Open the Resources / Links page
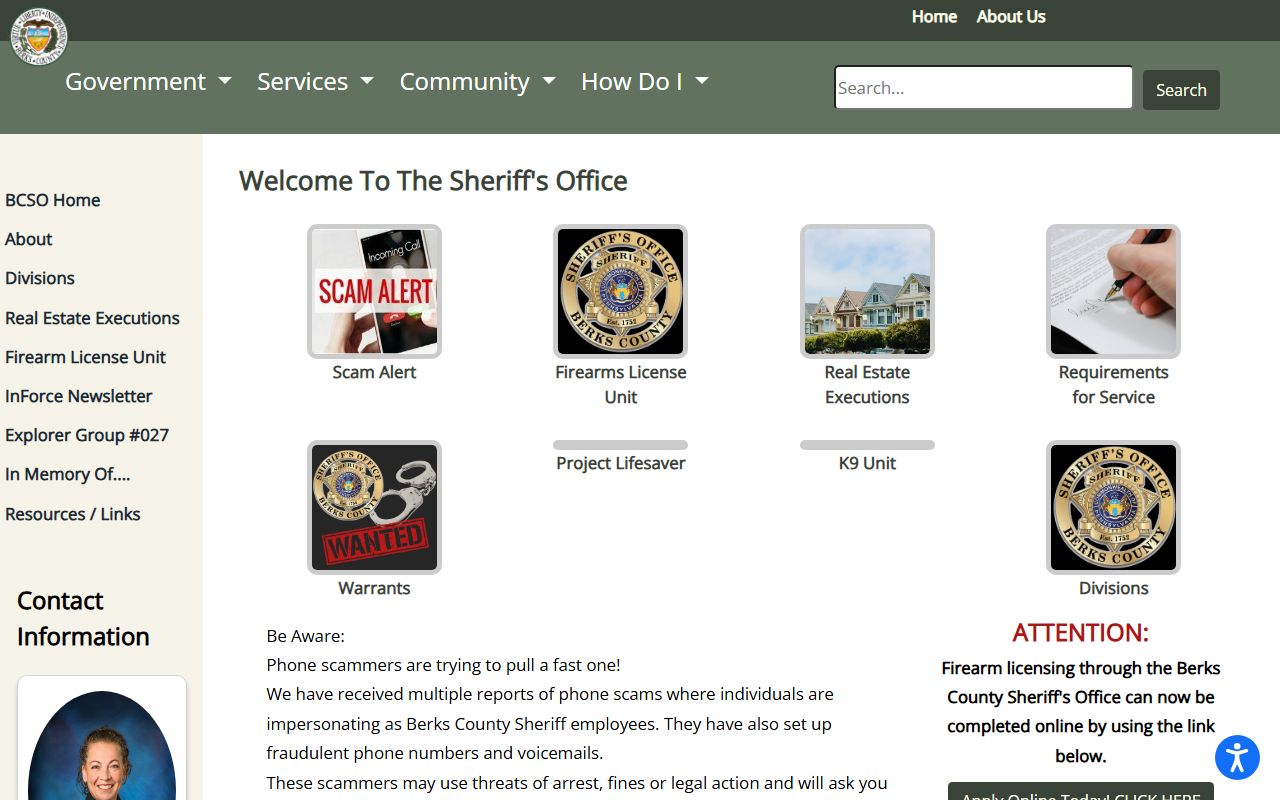1280x800 pixels. pyautogui.click(x=73, y=514)
